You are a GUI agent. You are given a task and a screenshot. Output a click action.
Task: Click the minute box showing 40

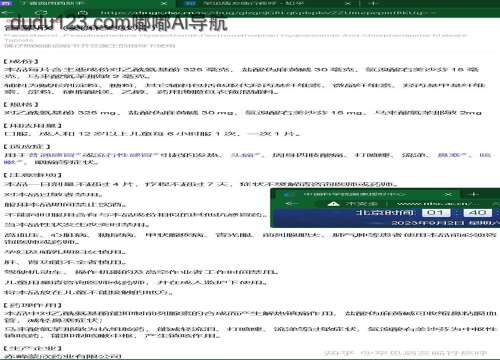click(477, 212)
